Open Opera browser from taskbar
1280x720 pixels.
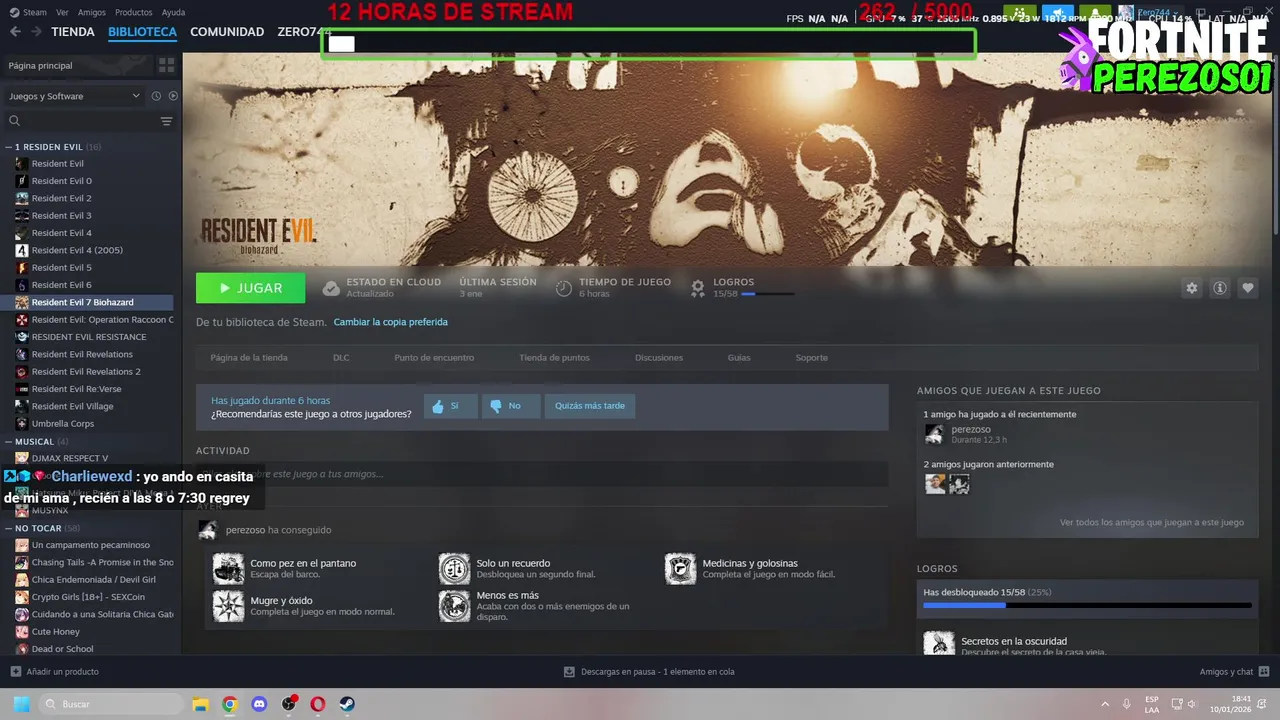click(318, 704)
